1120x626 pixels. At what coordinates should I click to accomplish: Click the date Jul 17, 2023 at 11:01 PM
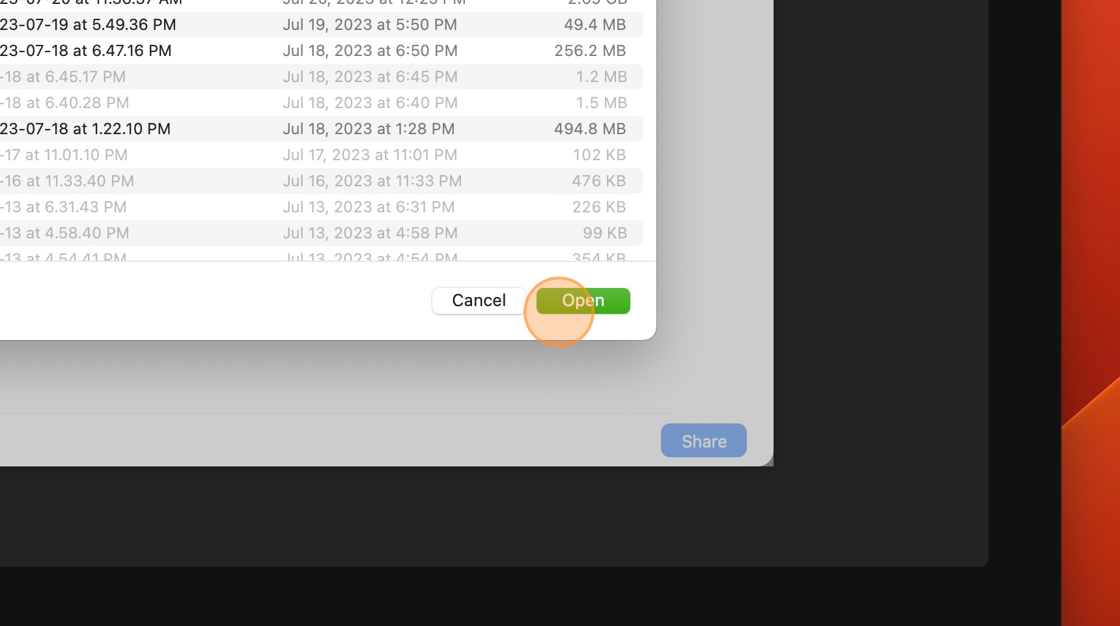(370, 155)
